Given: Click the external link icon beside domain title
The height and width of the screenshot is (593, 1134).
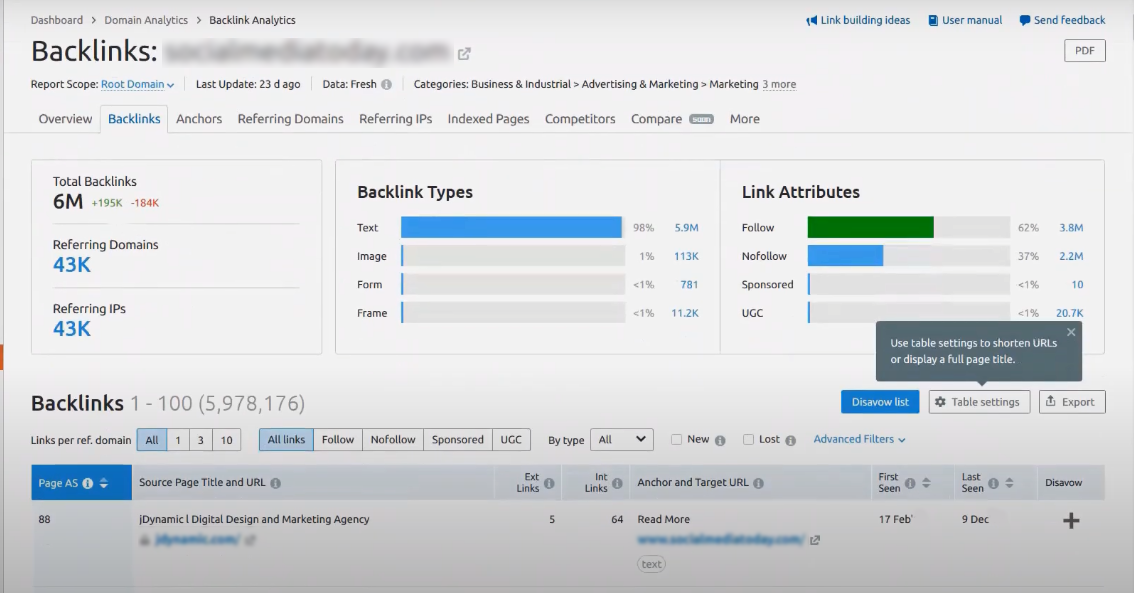Looking at the screenshot, I should coord(464,54).
